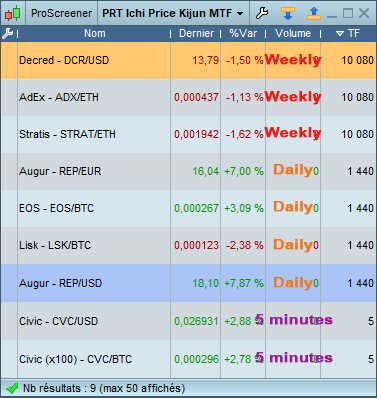
Task: Click the +3,09 % variation cell
Action: (x=244, y=208)
